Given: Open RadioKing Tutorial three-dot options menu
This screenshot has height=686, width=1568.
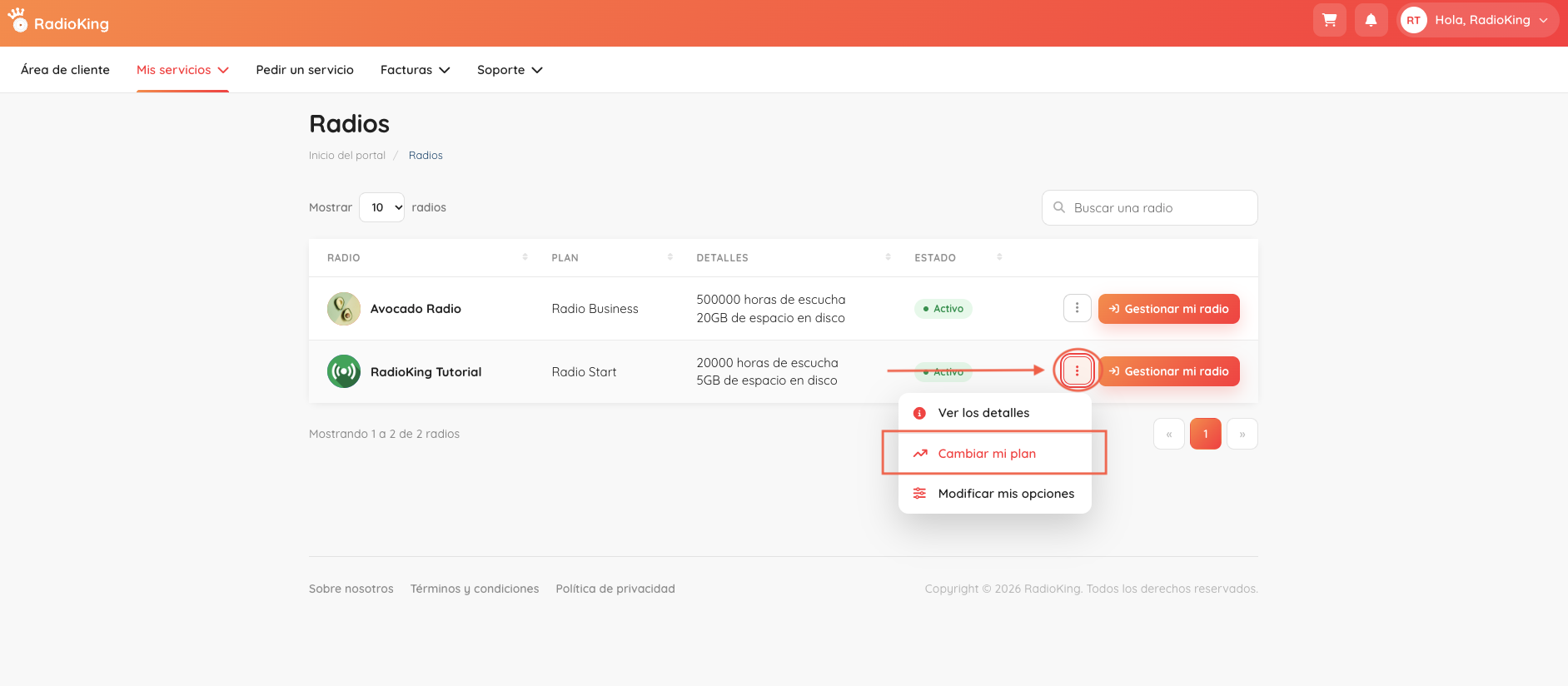Looking at the screenshot, I should pos(1077,370).
